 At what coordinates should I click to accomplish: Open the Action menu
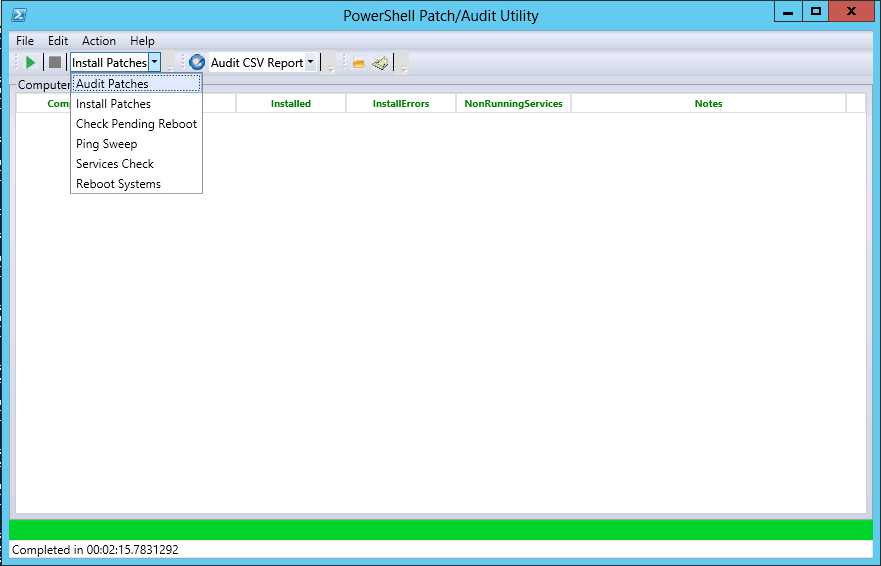pyautogui.click(x=99, y=41)
